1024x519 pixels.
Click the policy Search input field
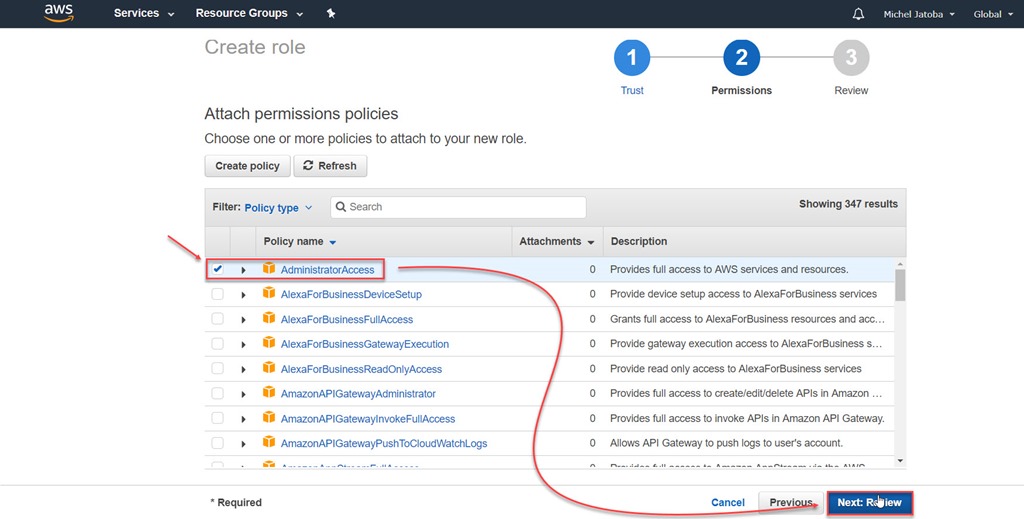click(458, 207)
